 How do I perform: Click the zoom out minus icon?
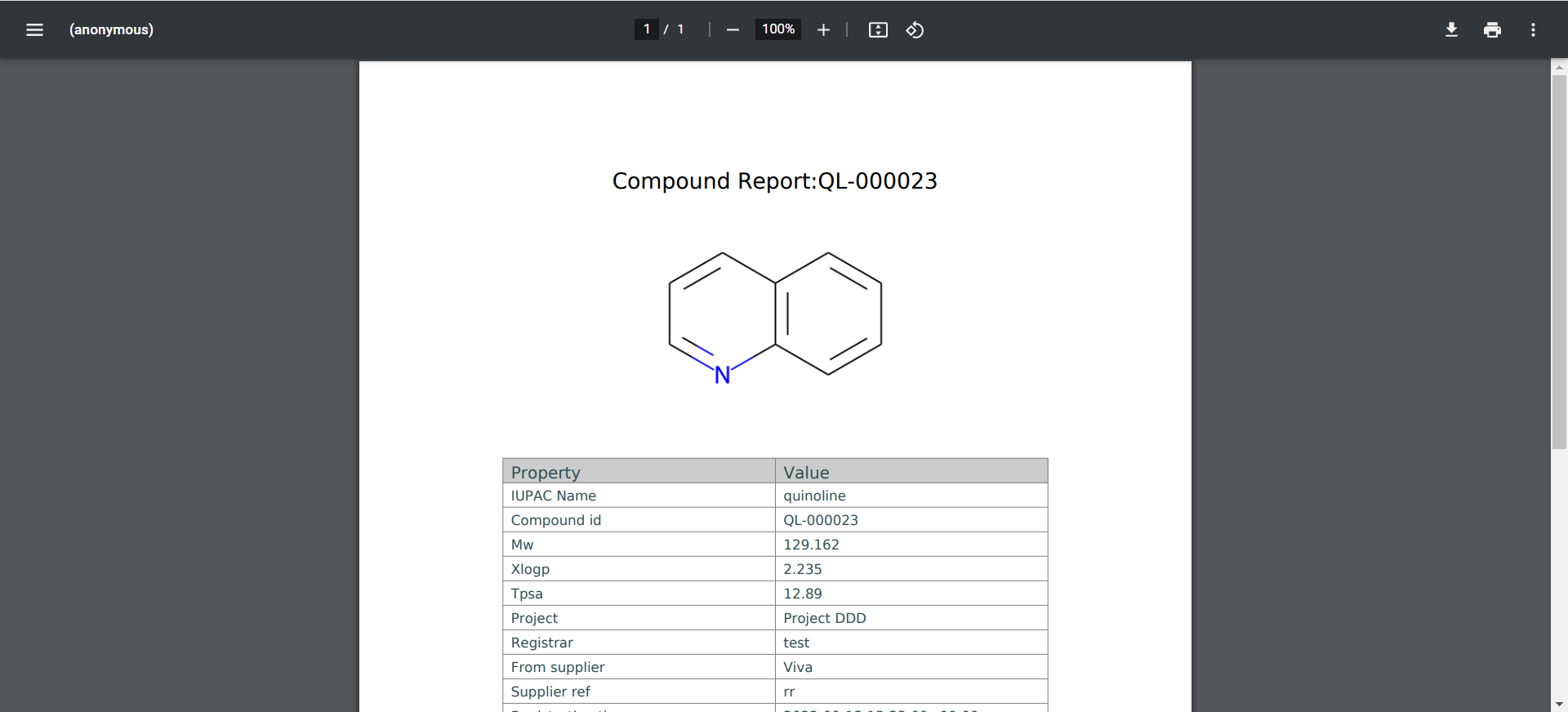point(733,29)
